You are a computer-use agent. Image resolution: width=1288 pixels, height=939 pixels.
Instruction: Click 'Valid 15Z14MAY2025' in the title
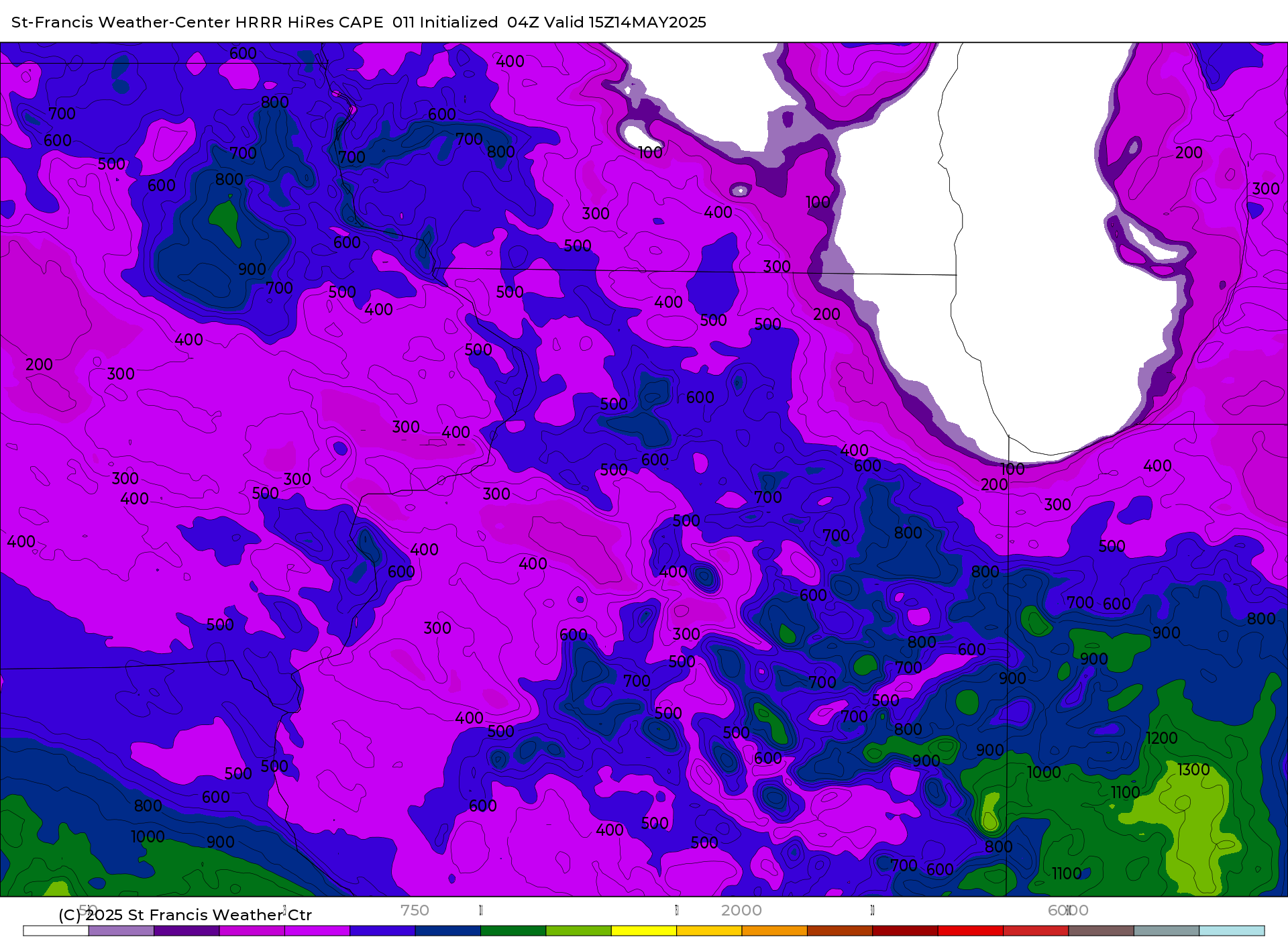(625, 22)
